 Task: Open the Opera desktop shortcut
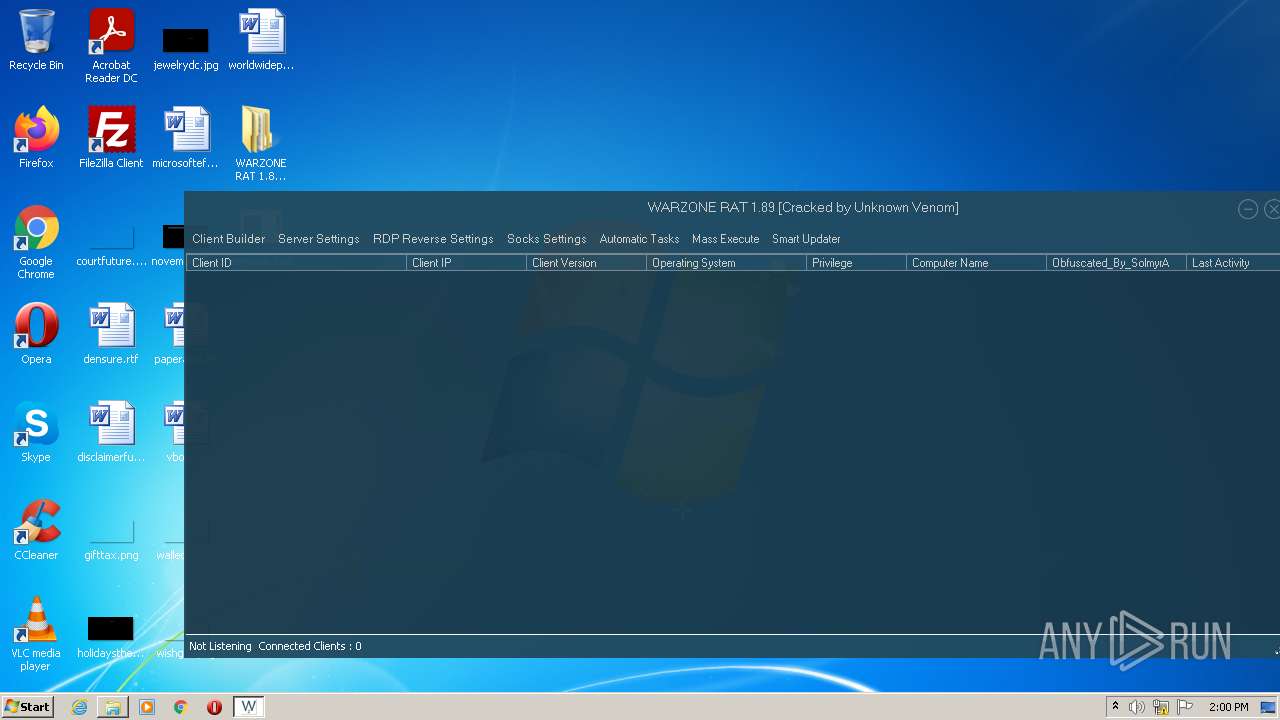(36, 334)
